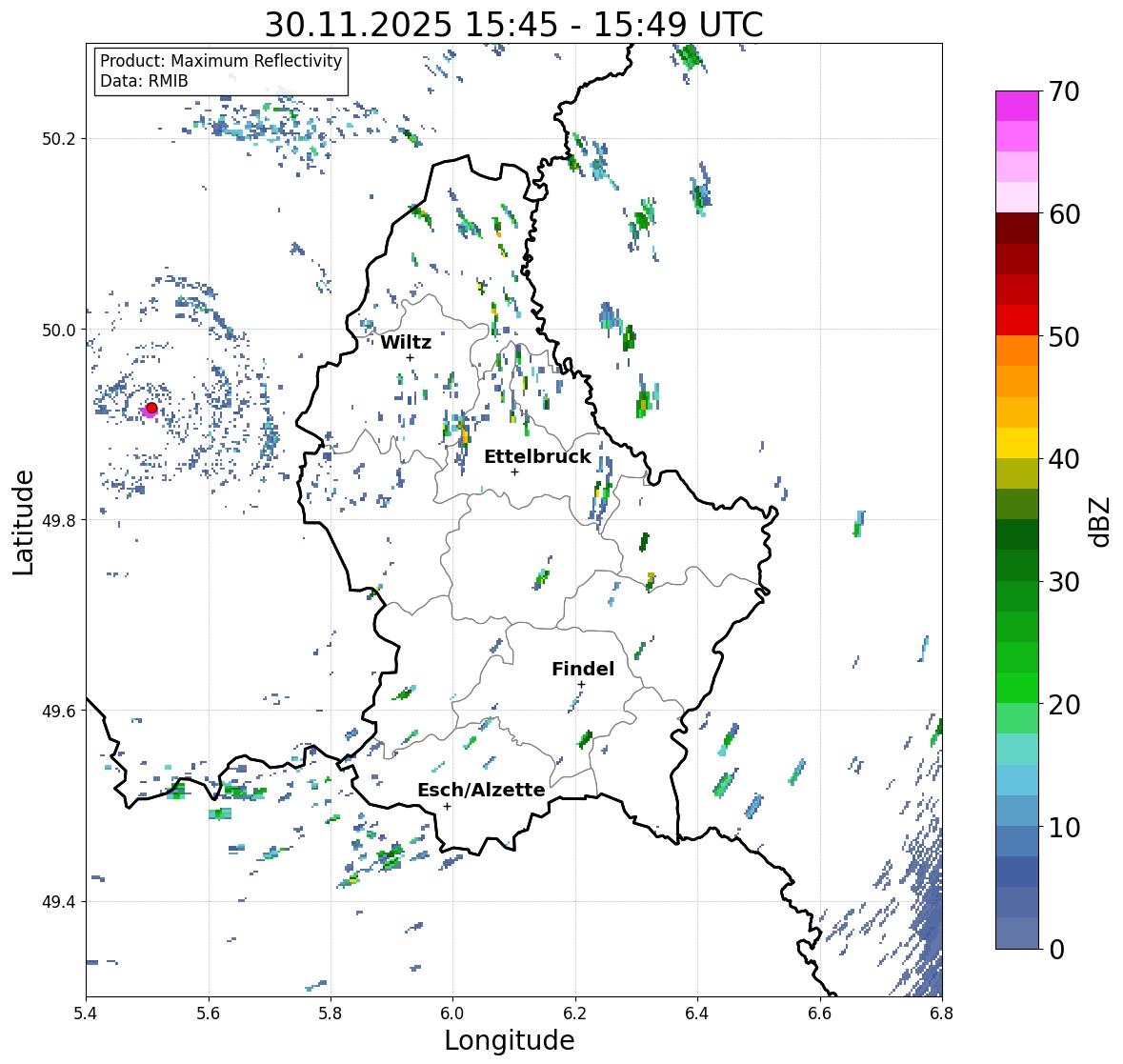Click the 'Data: RMIB' legend text
The image size is (1123, 1064).
144,81
